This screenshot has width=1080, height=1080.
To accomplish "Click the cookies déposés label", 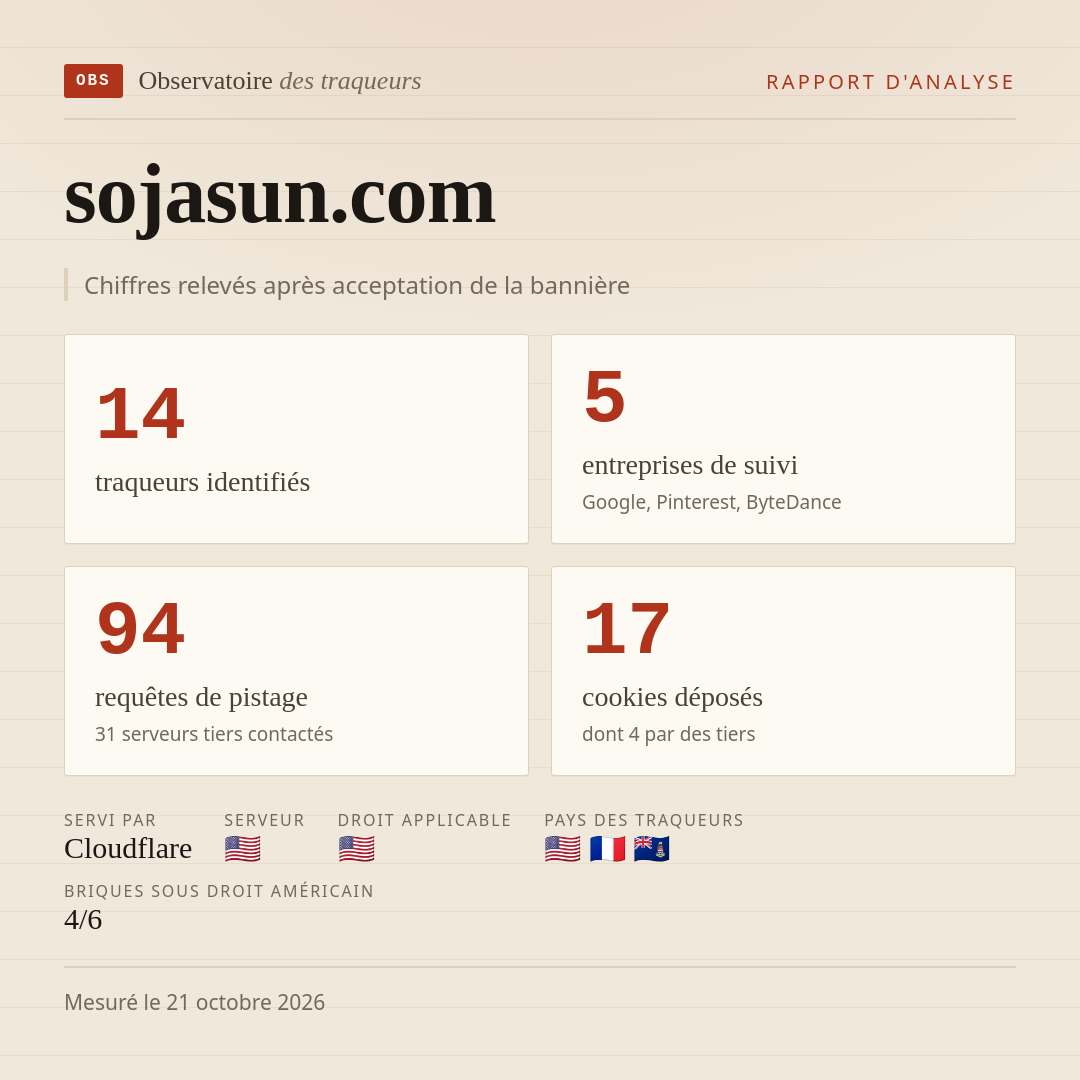I will pos(672,697).
